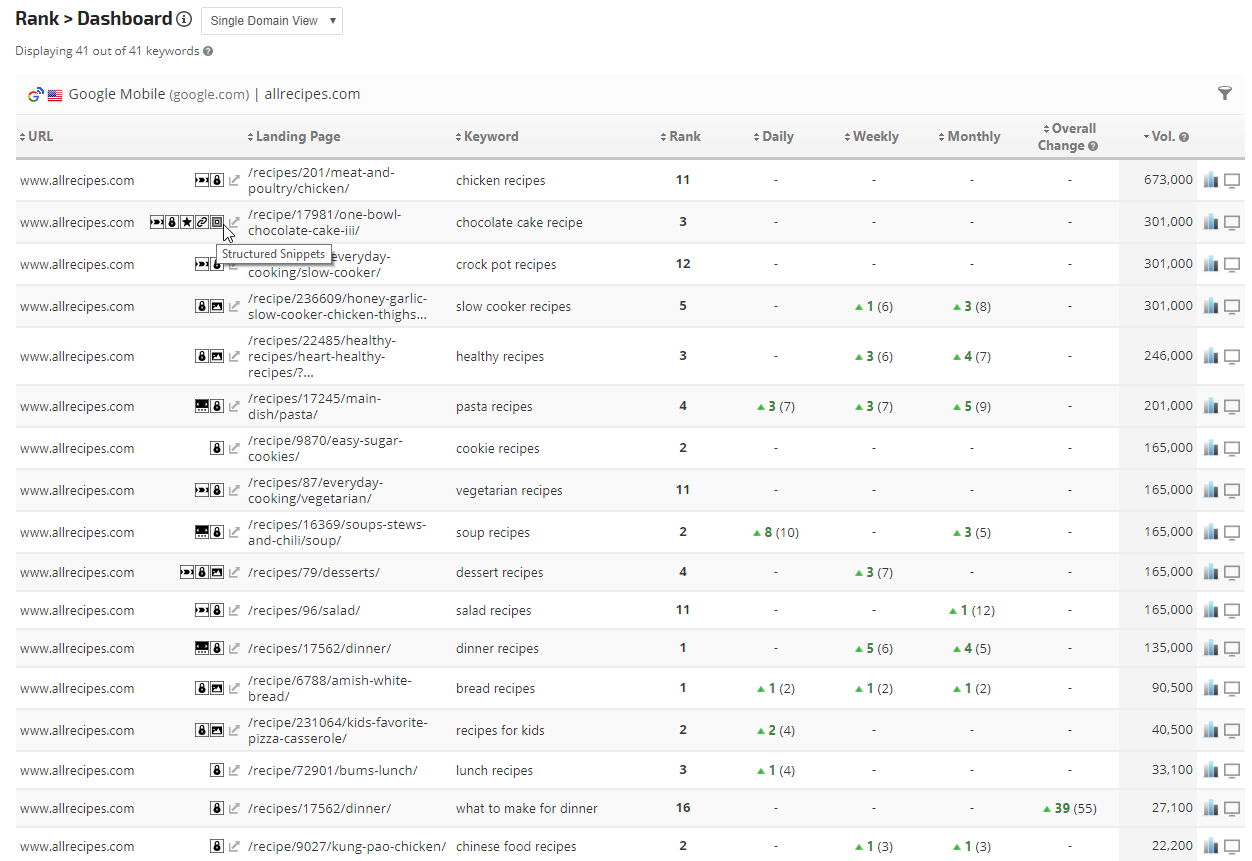Click Structured Snippets icon in chocolate cake row

pos(217,222)
